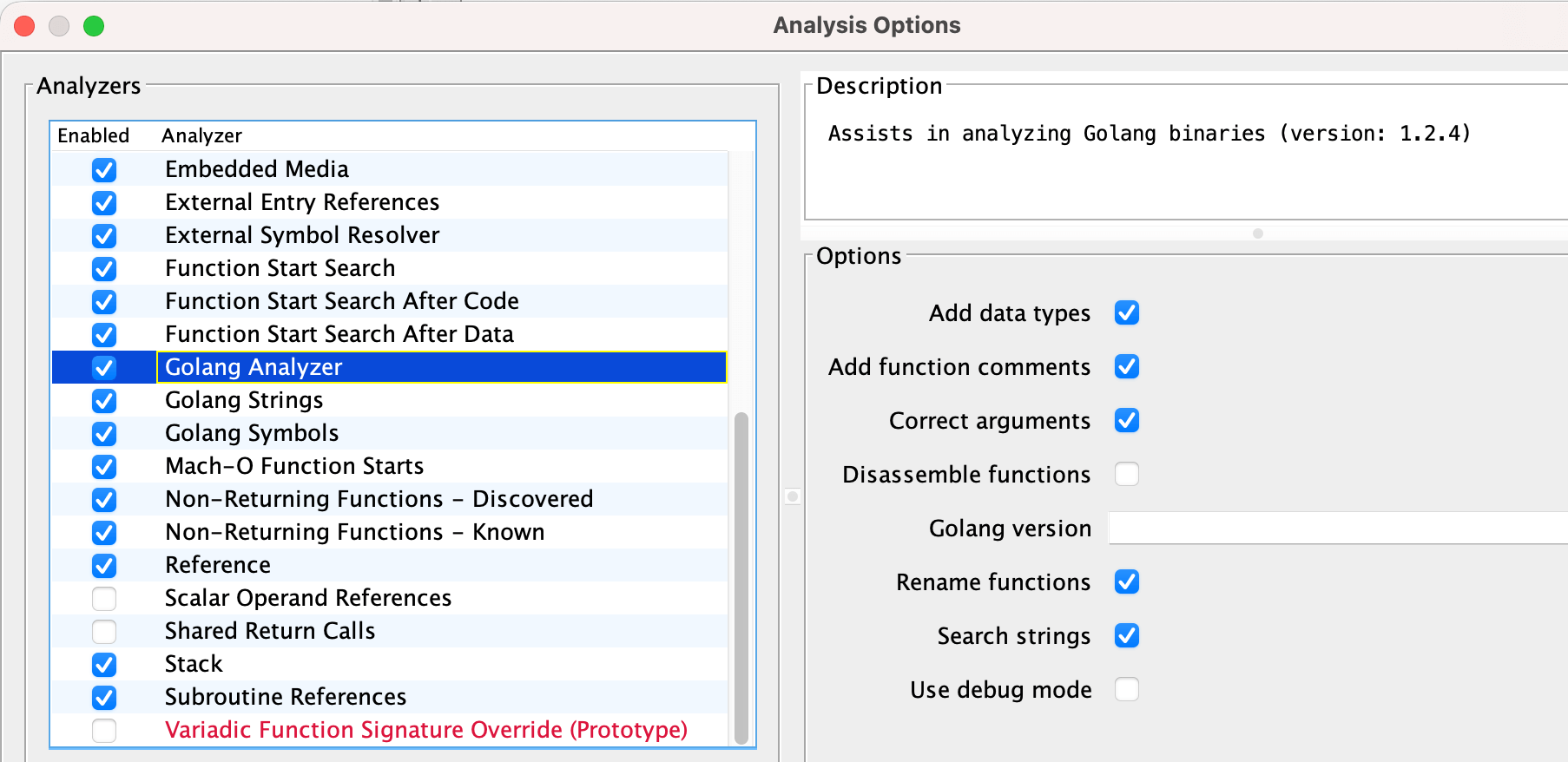Enable Scalar Operand References analyzer
The width and height of the screenshot is (1568, 762).
(104, 598)
